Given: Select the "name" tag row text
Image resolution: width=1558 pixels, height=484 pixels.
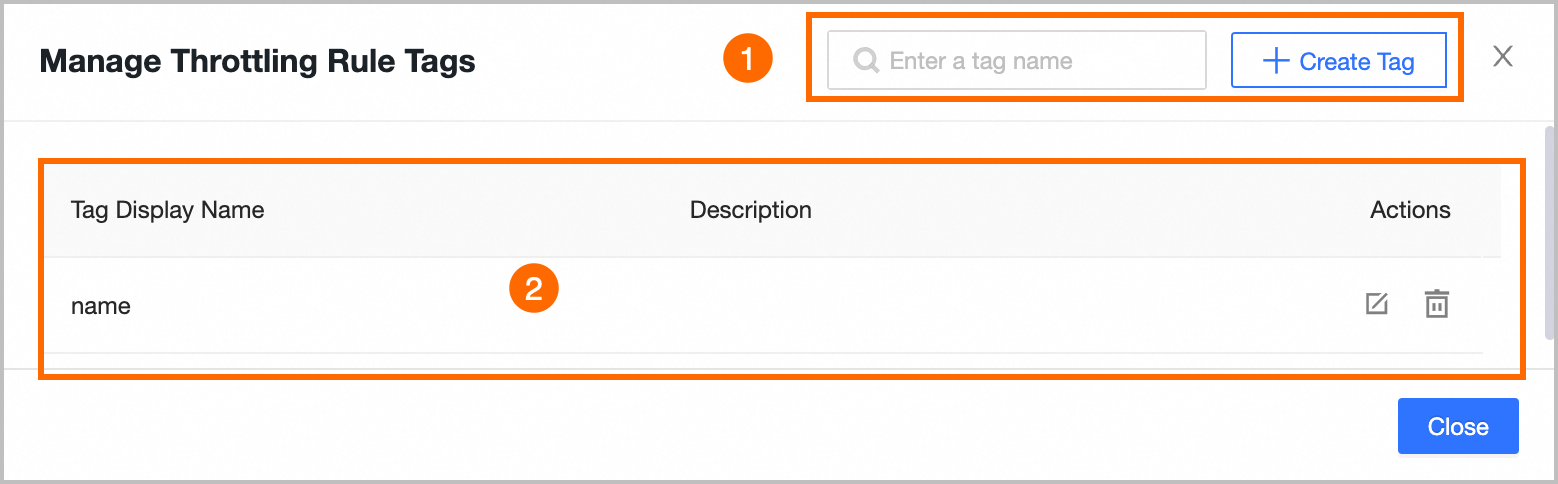Looking at the screenshot, I should click(101, 306).
